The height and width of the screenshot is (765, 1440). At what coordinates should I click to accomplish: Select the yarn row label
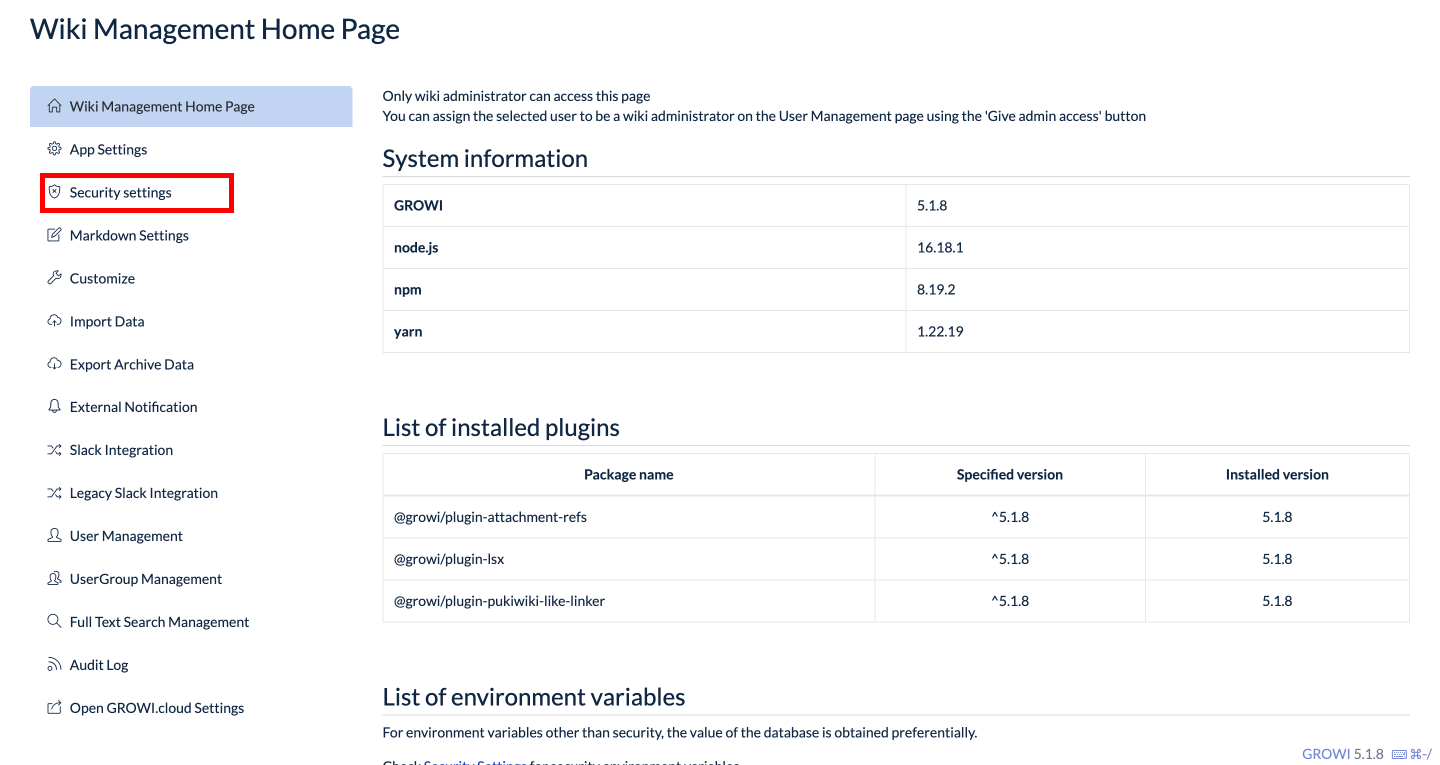coord(408,331)
